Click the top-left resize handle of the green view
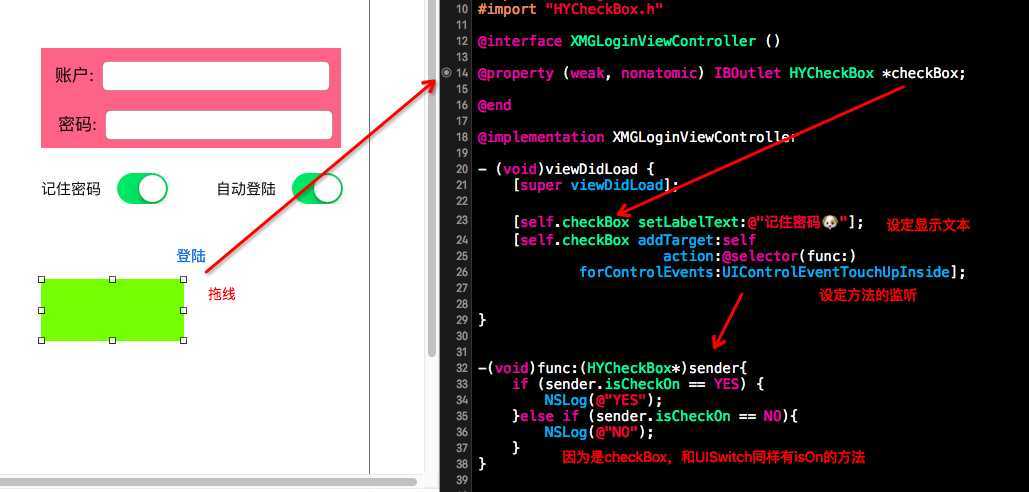 point(42,279)
